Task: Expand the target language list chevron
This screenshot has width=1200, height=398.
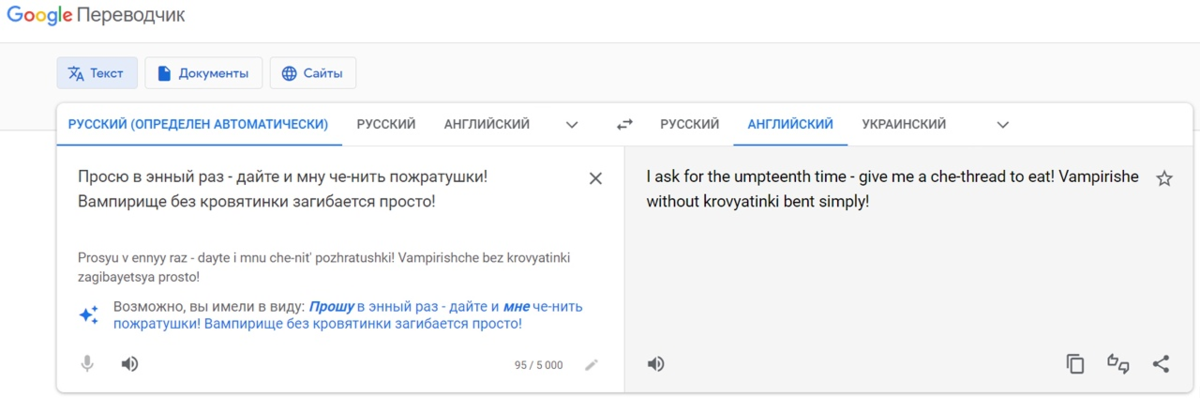Action: pyautogui.click(x=1003, y=125)
